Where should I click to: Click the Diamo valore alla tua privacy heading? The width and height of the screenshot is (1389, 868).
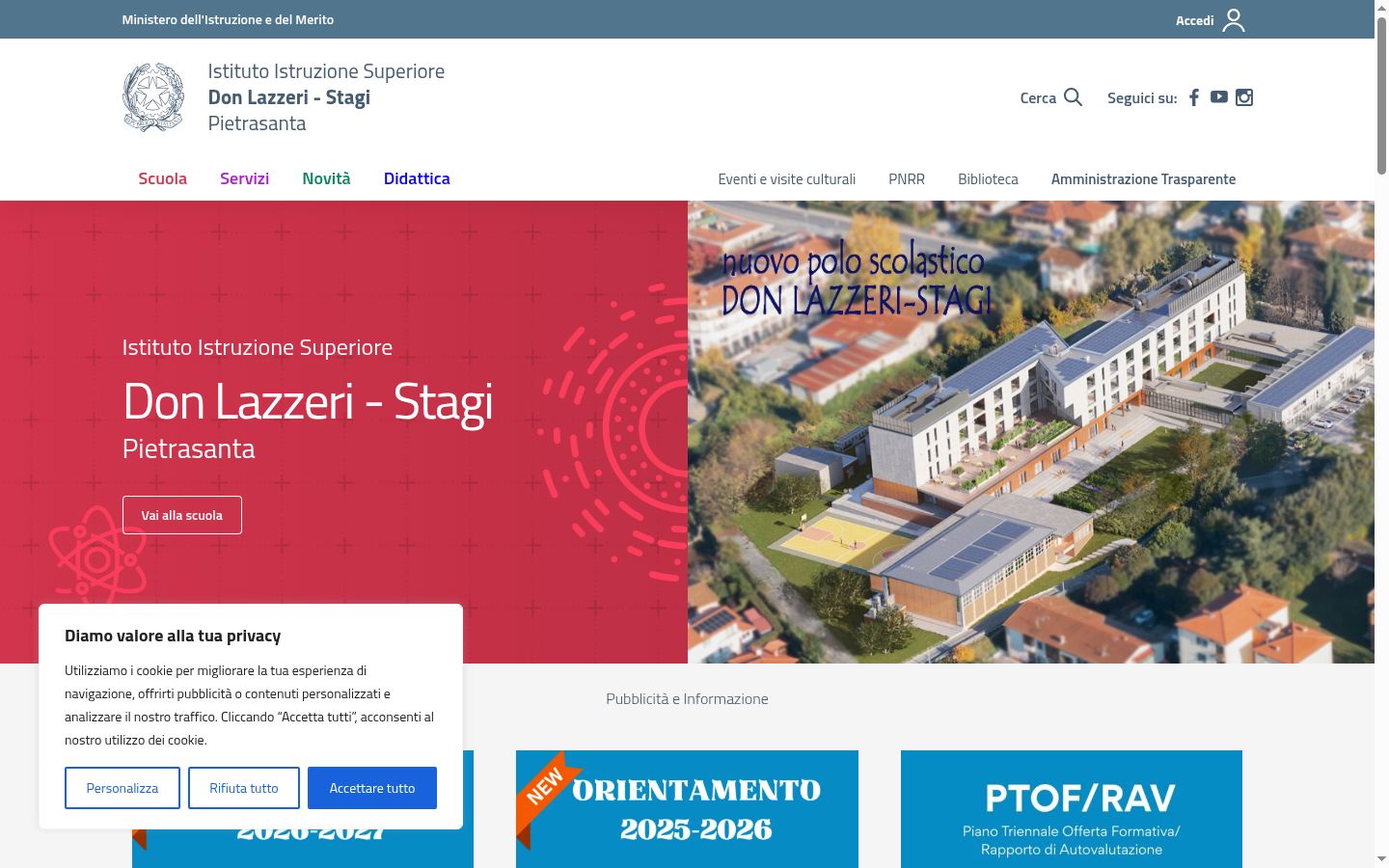tap(173, 636)
